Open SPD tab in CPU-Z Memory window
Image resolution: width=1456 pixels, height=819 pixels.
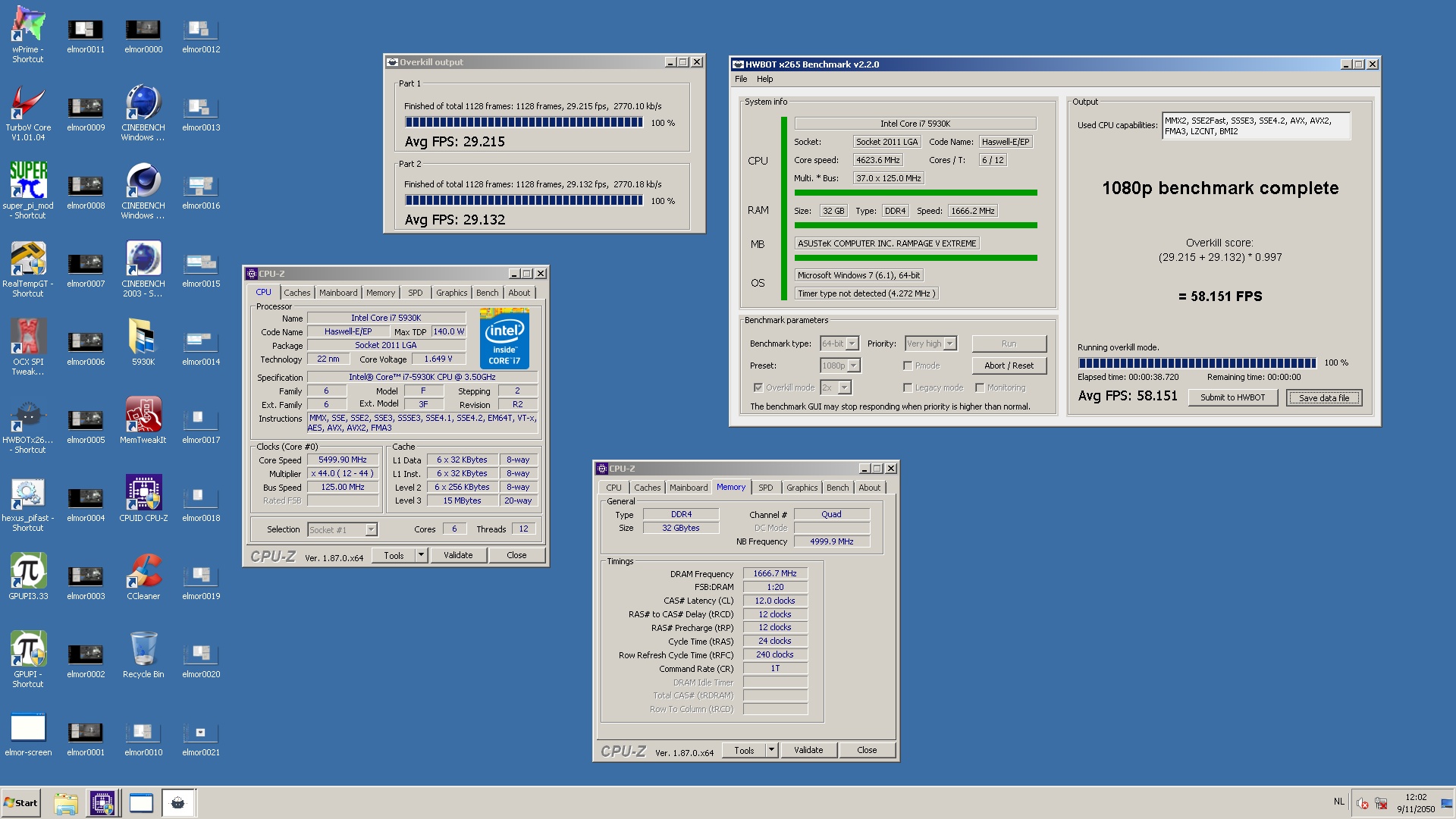click(766, 488)
